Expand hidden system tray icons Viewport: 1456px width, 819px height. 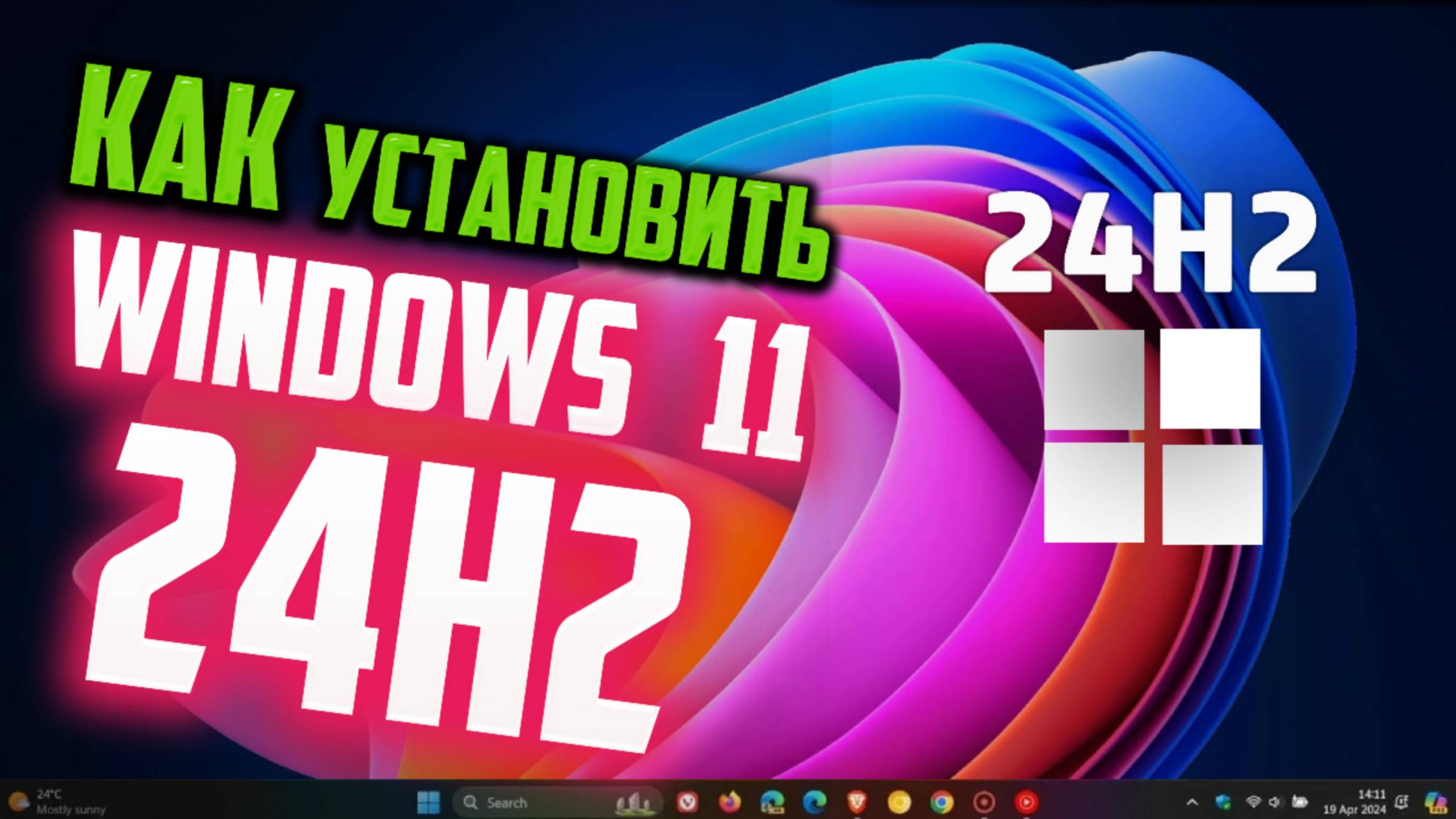pos(1193,802)
